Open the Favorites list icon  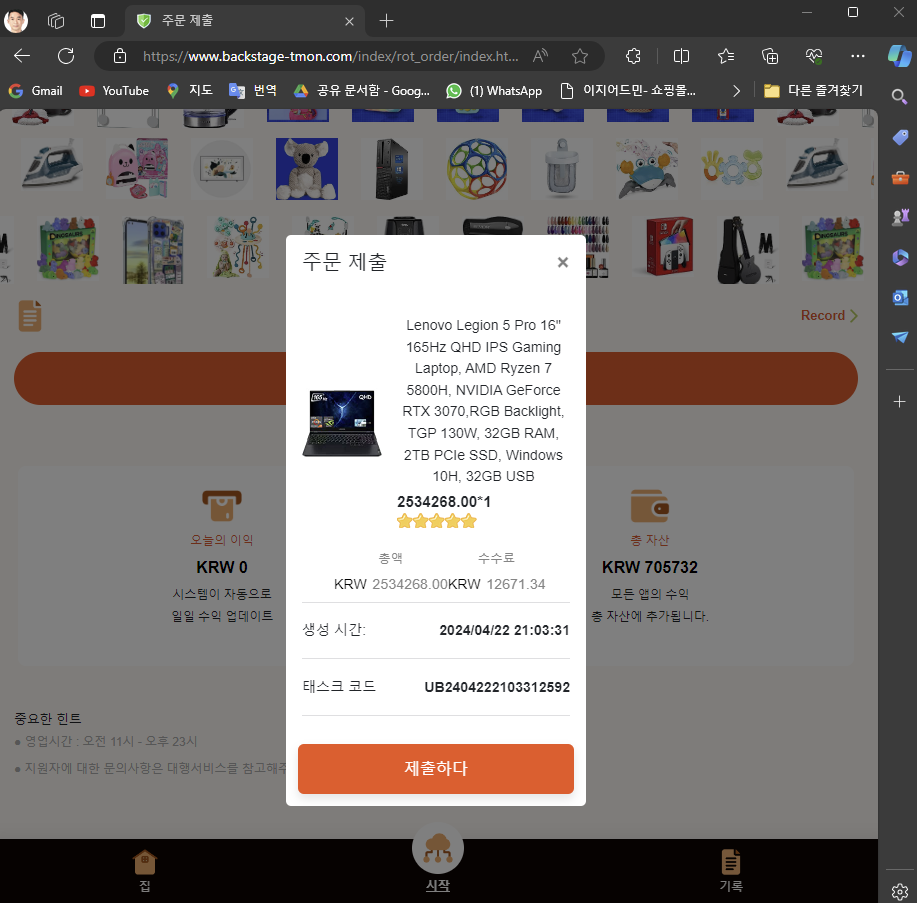(x=726, y=56)
